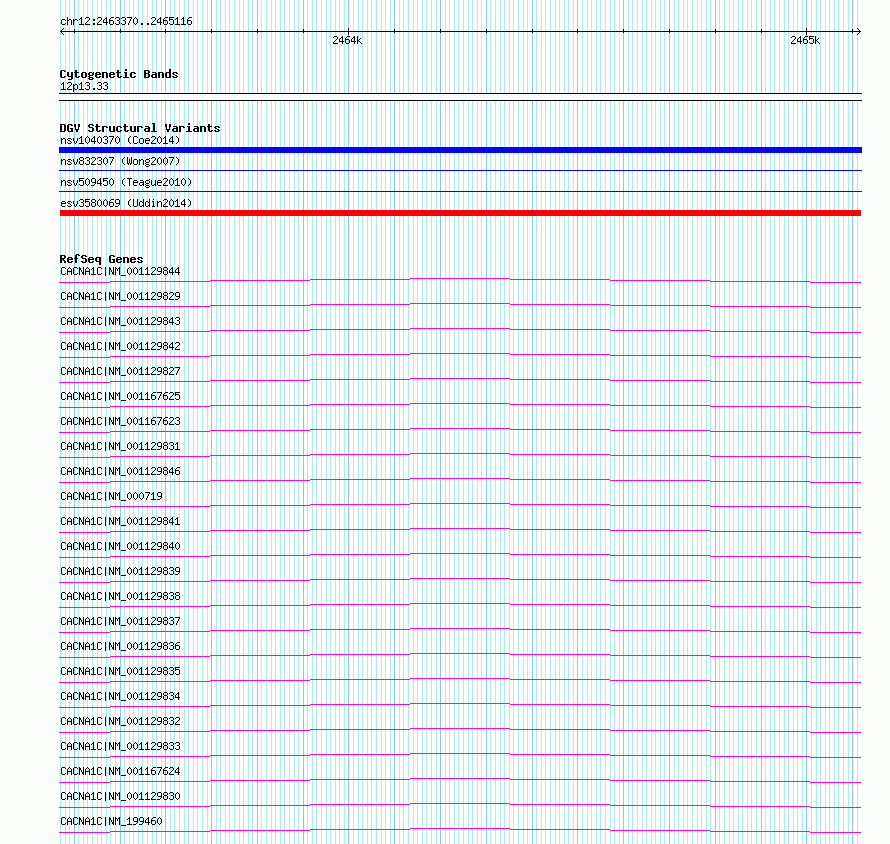Click the red esv3580069 variant bar
This screenshot has width=890, height=844.
coord(460,213)
